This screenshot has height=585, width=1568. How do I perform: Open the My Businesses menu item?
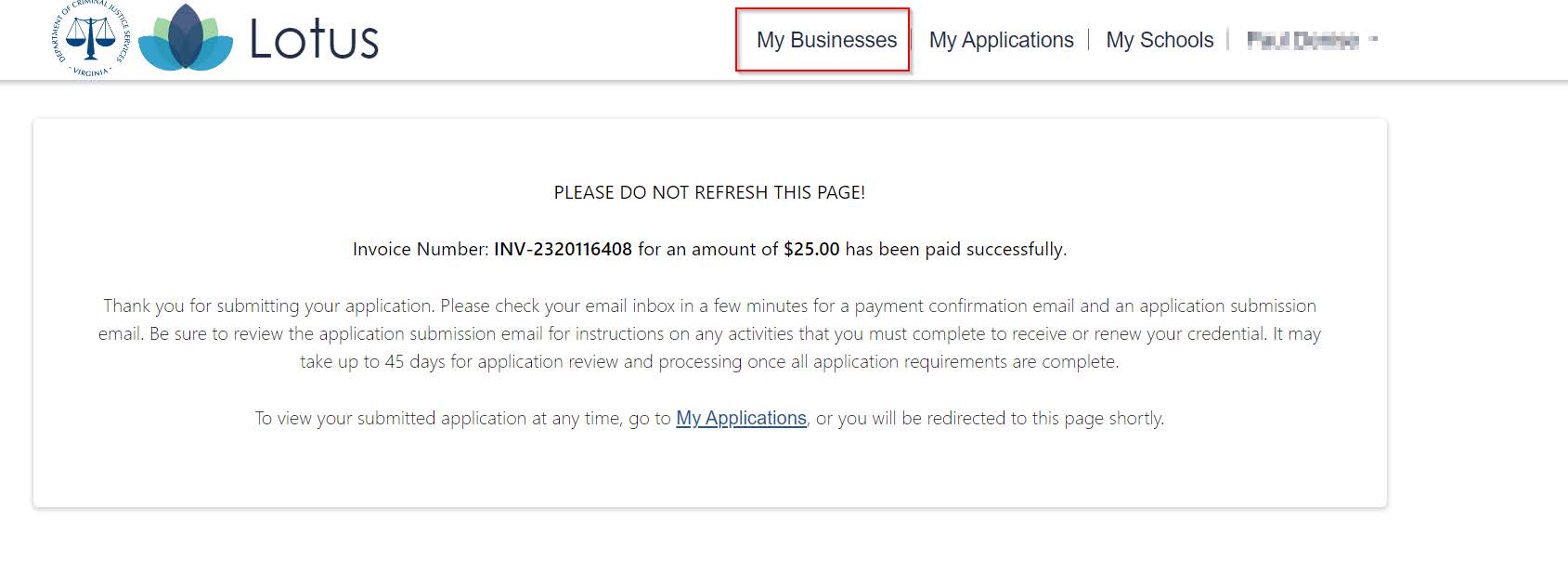825,40
